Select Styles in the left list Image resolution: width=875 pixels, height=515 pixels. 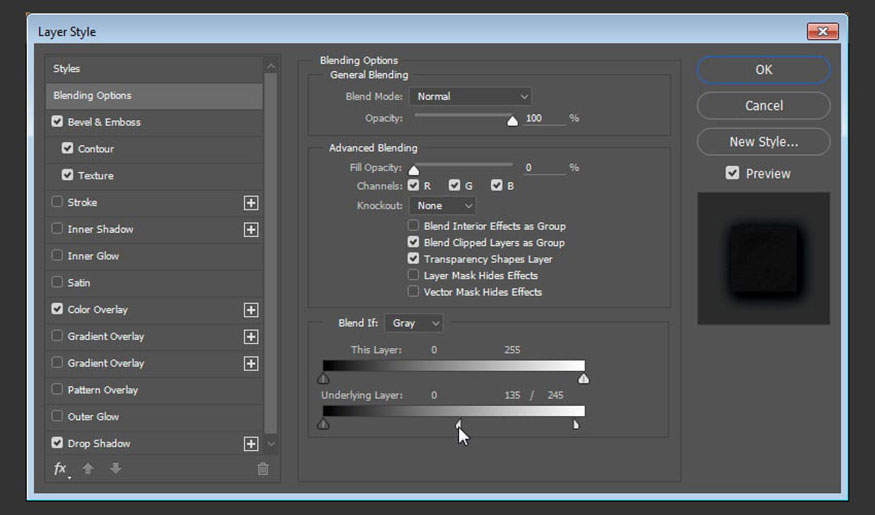154,69
